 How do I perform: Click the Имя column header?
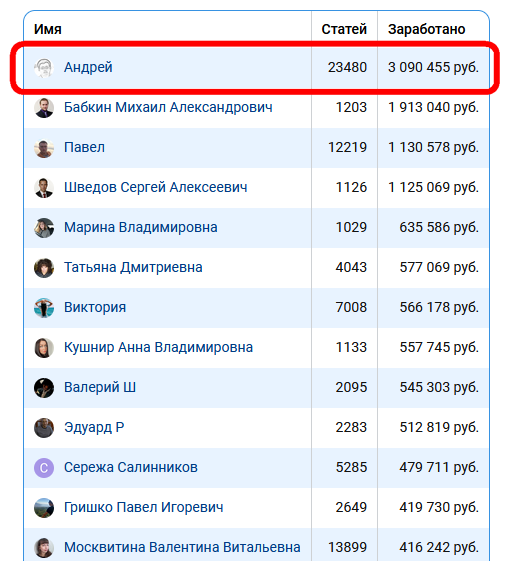48,29
